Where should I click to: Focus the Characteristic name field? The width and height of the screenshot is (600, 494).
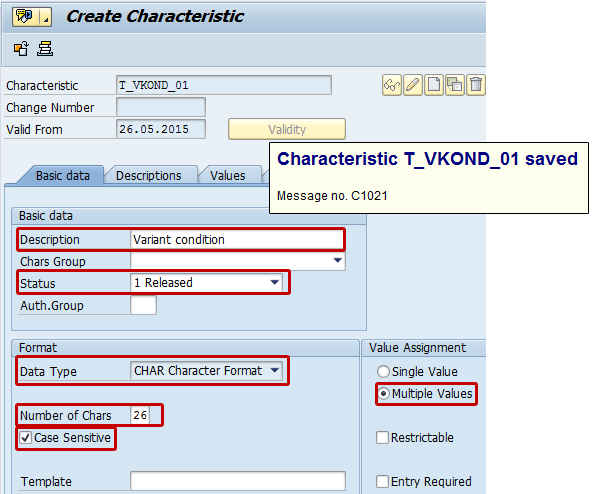click(224, 85)
